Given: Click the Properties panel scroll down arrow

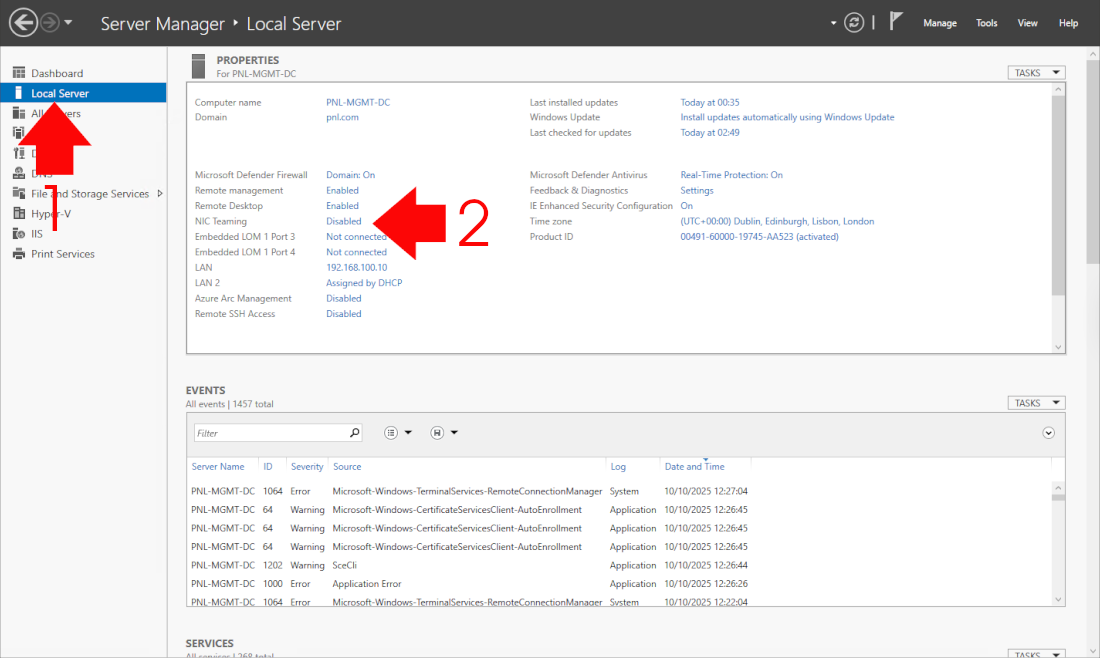Looking at the screenshot, I should (1059, 347).
